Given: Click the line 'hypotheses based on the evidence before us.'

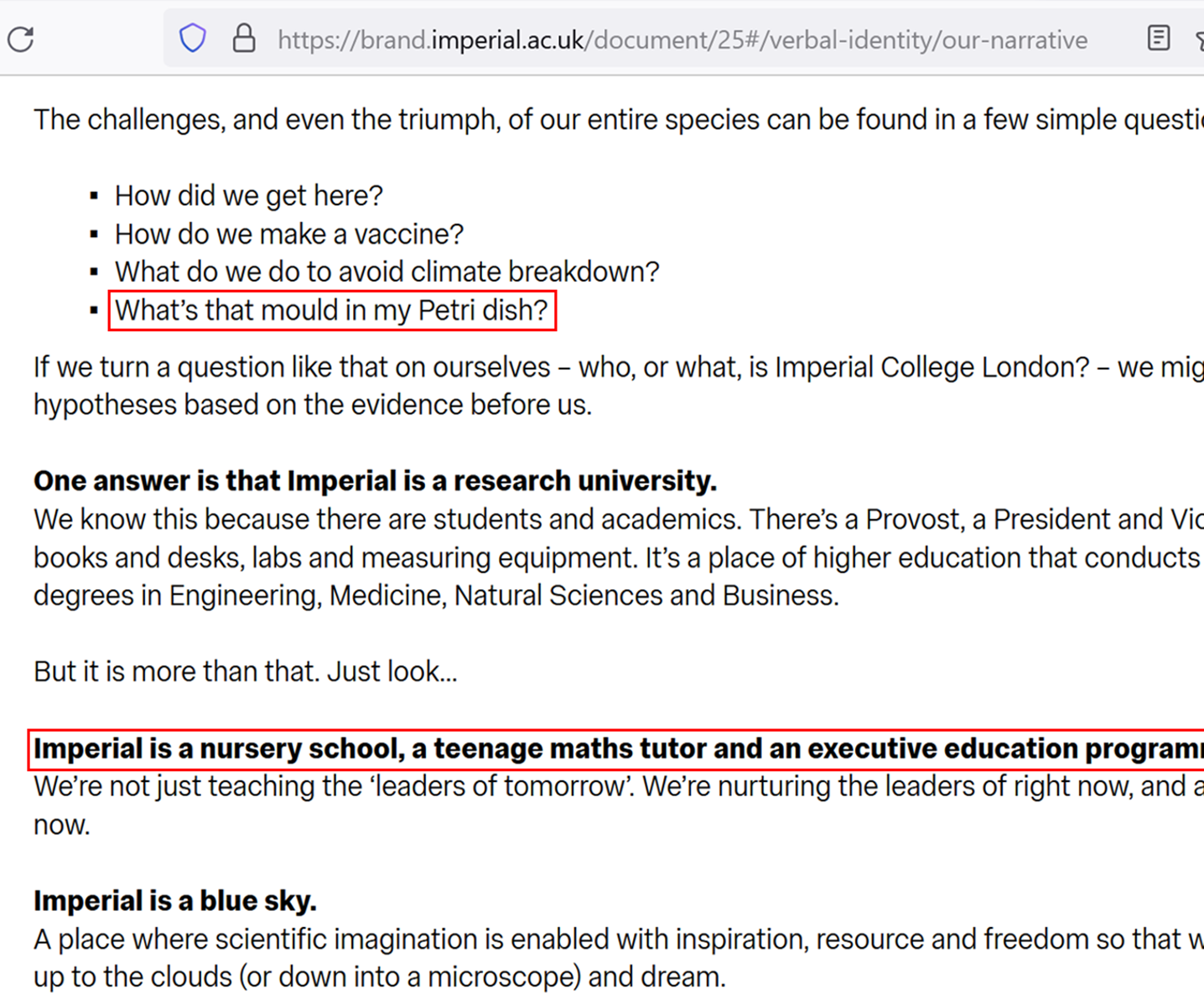Looking at the screenshot, I should point(312,405).
